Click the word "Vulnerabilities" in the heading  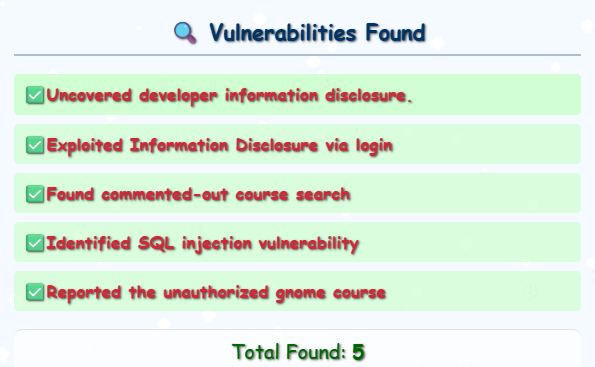[283, 33]
